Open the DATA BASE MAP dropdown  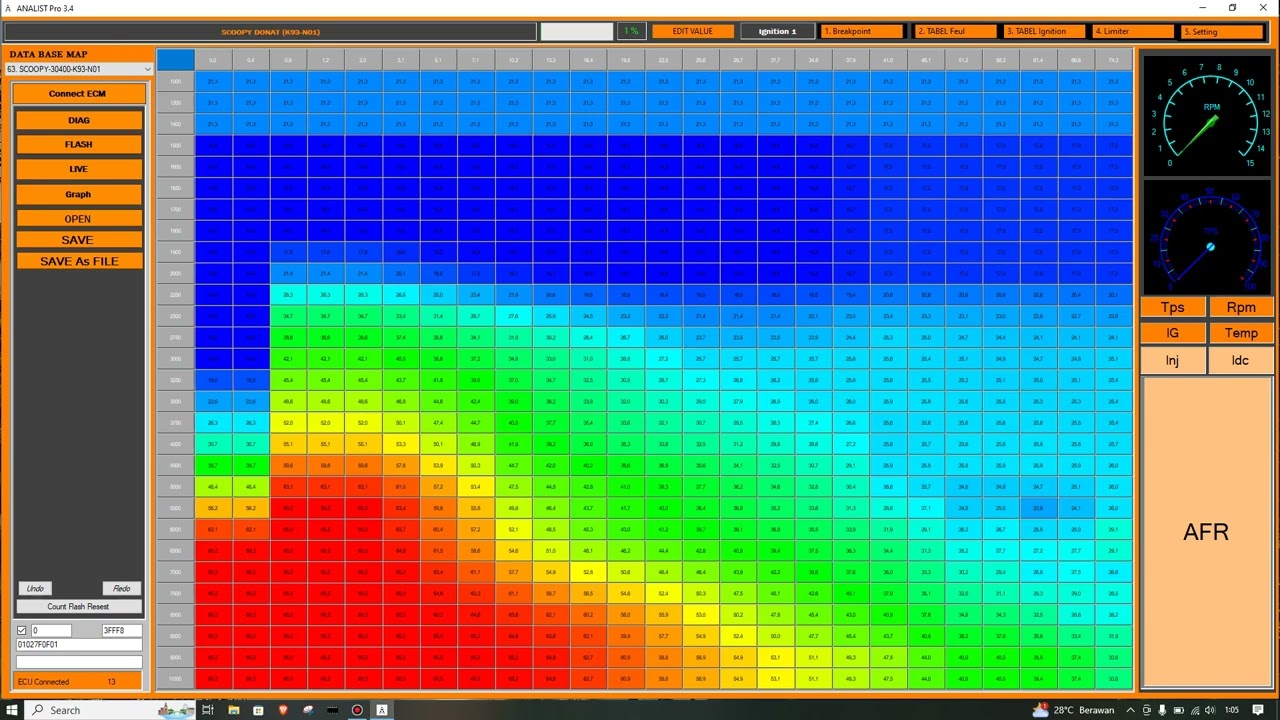pos(79,70)
